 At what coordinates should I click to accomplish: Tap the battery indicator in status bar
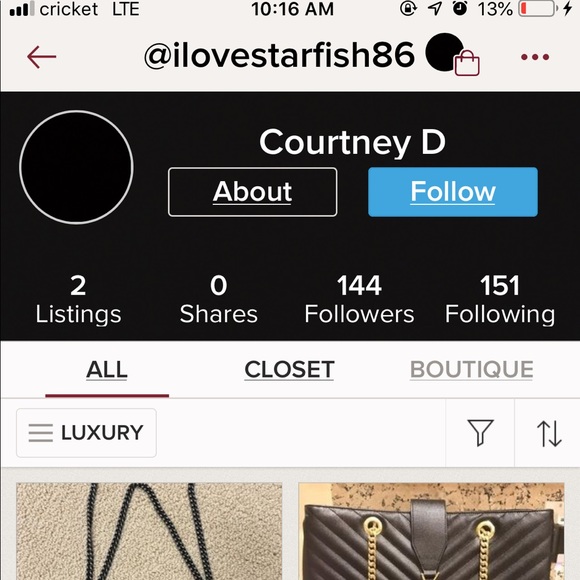click(538, 9)
